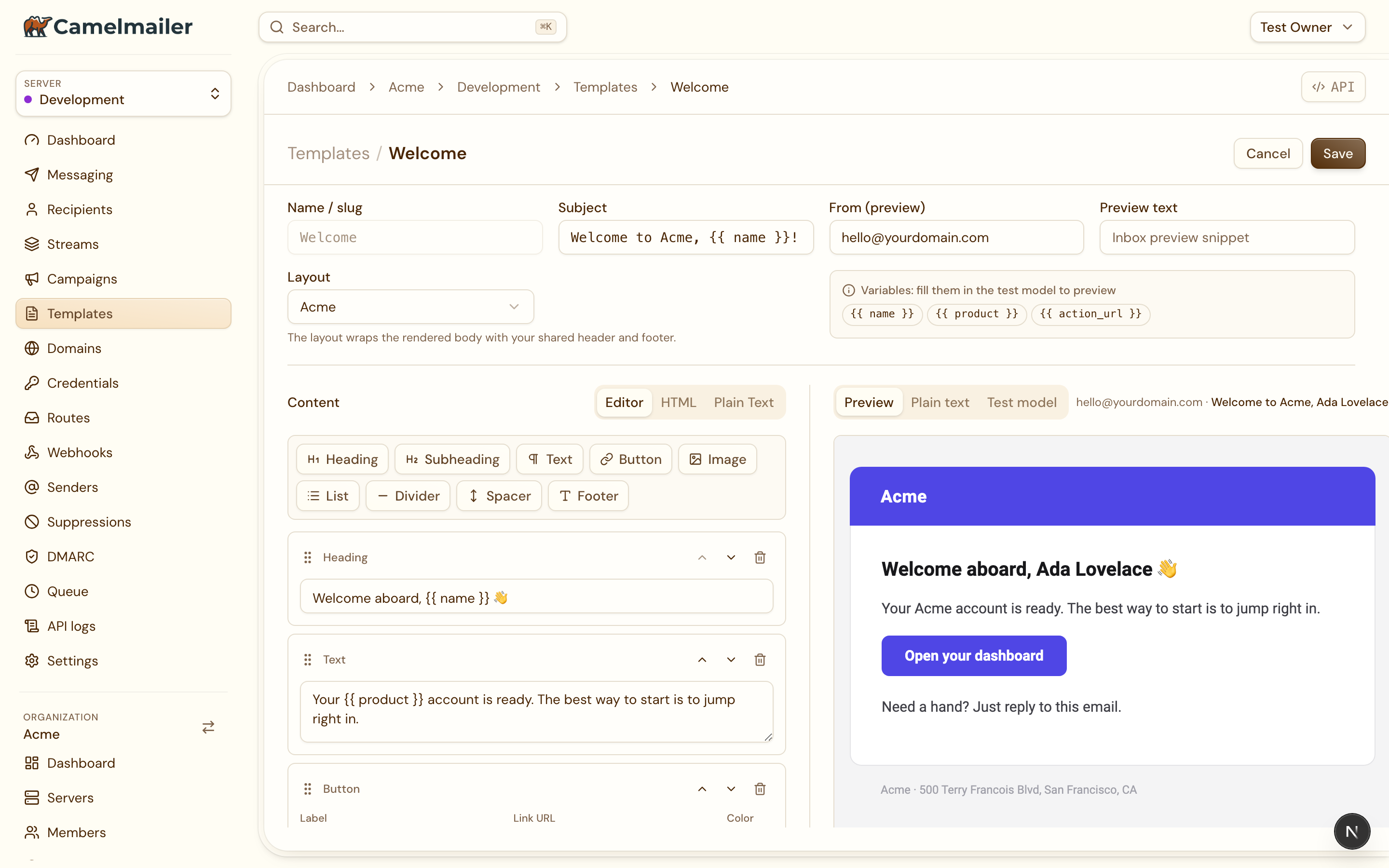Open organization Members page
This screenshot has width=1389, height=868.
coord(123,832)
